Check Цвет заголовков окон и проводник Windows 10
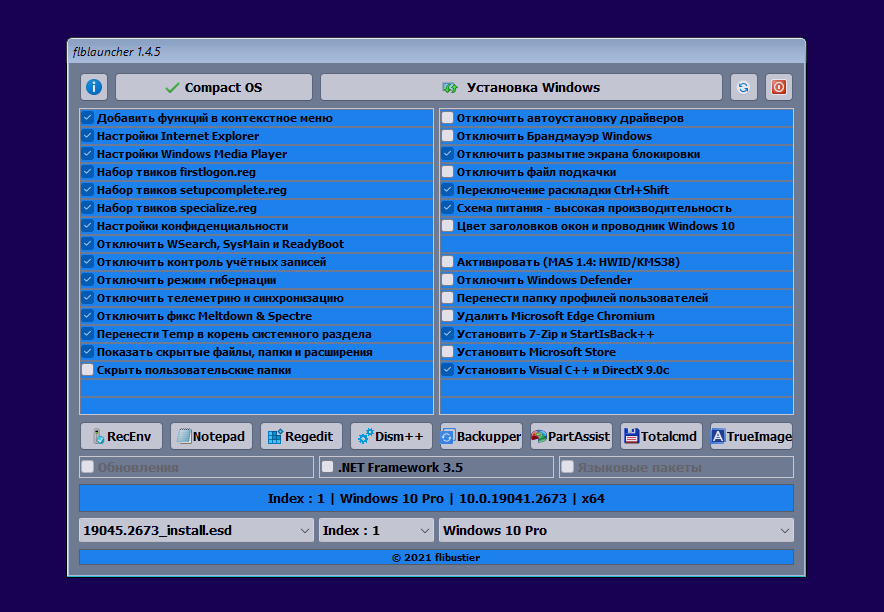The height and width of the screenshot is (612, 884). (x=448, y=226)
